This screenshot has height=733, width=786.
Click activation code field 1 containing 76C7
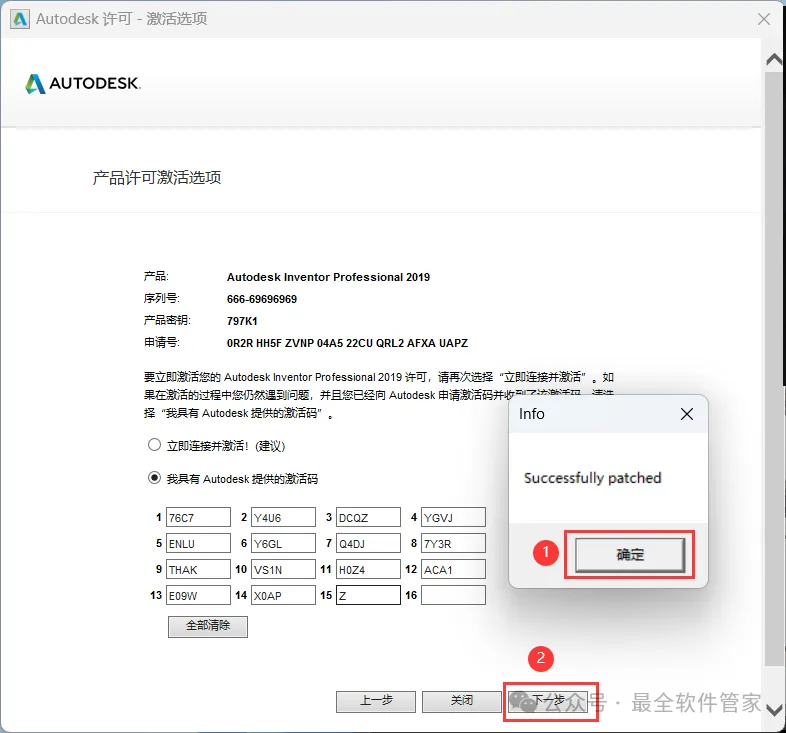[x=199, y=517]
